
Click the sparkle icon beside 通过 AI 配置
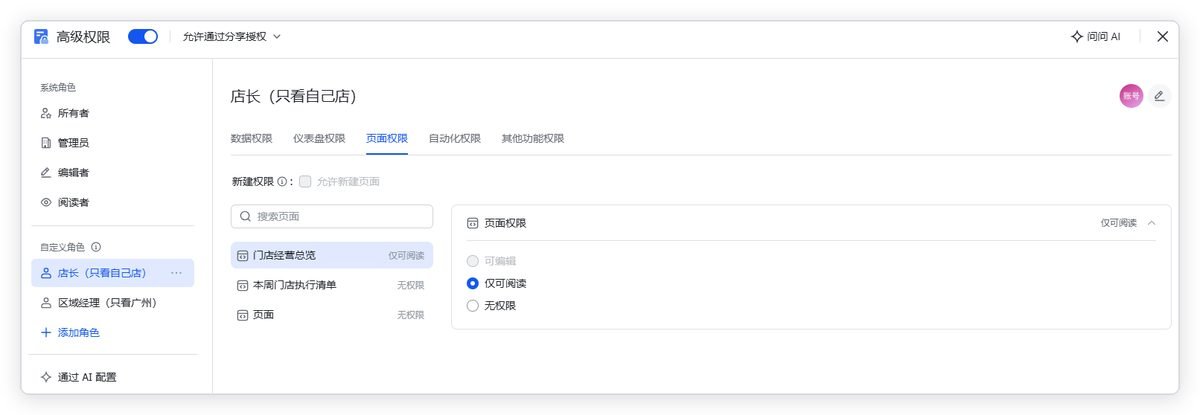46,377
